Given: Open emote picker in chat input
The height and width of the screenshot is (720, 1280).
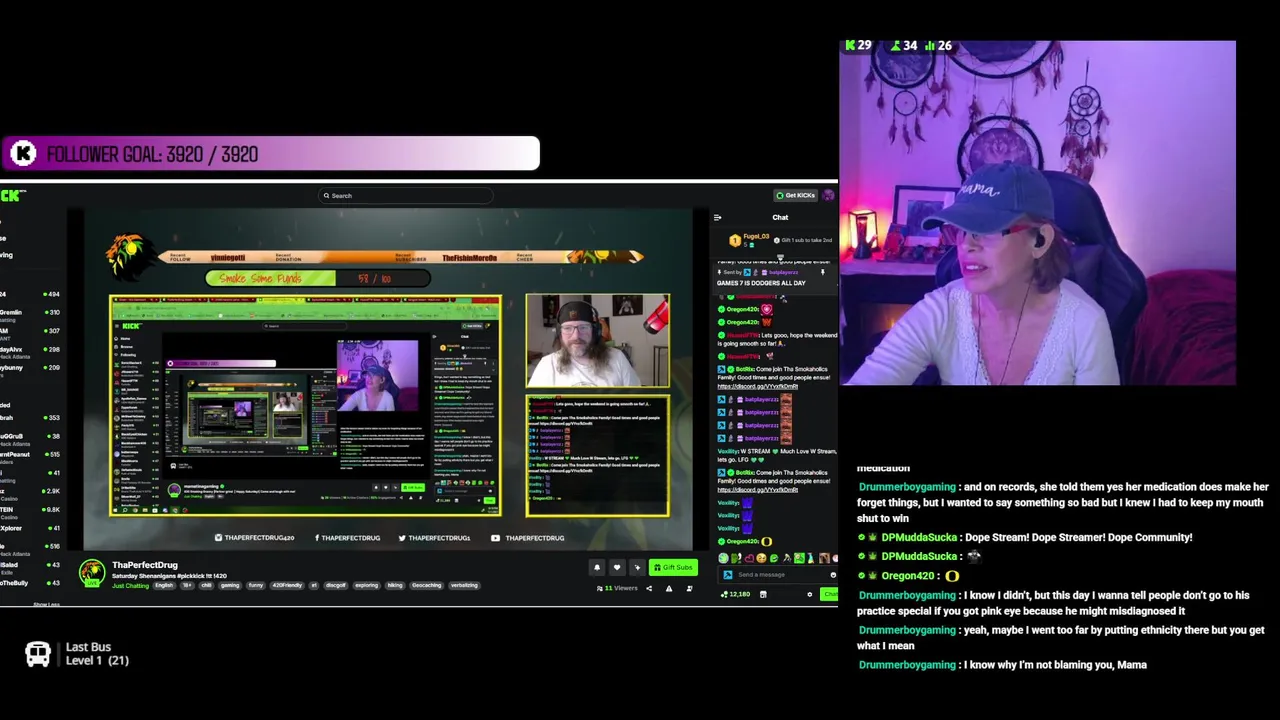Looking at the screenshot, I should coord(832,575).
